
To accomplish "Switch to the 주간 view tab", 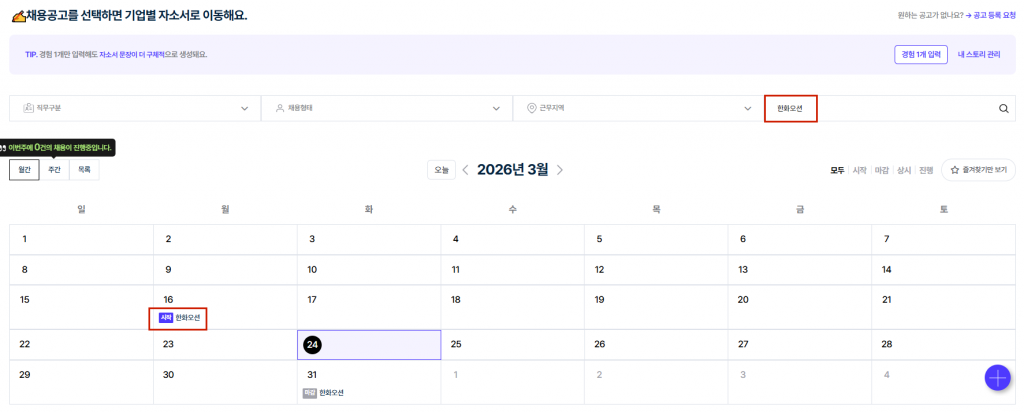I will pyautogui.click(x=54, y=170).
